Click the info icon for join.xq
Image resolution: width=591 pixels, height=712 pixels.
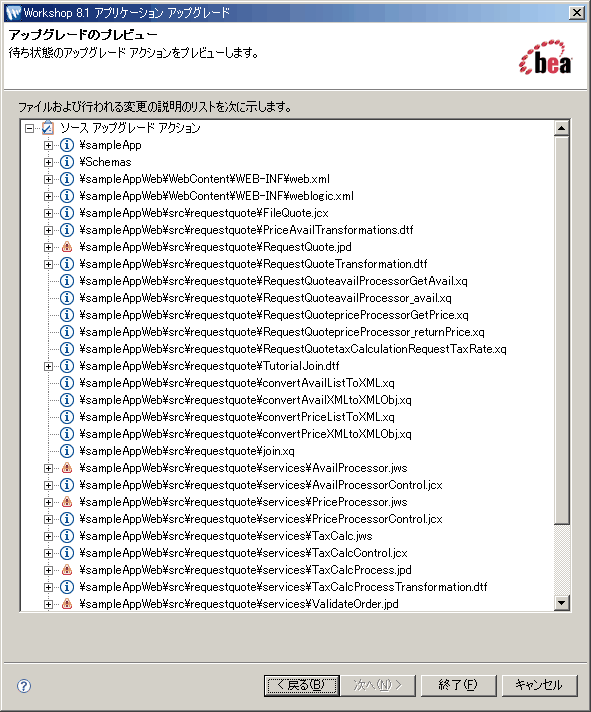coord(67,451)
